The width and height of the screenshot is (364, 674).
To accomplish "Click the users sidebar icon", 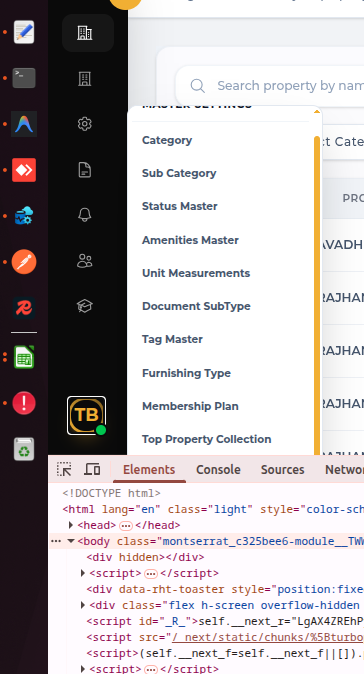I will click(85, 261).
